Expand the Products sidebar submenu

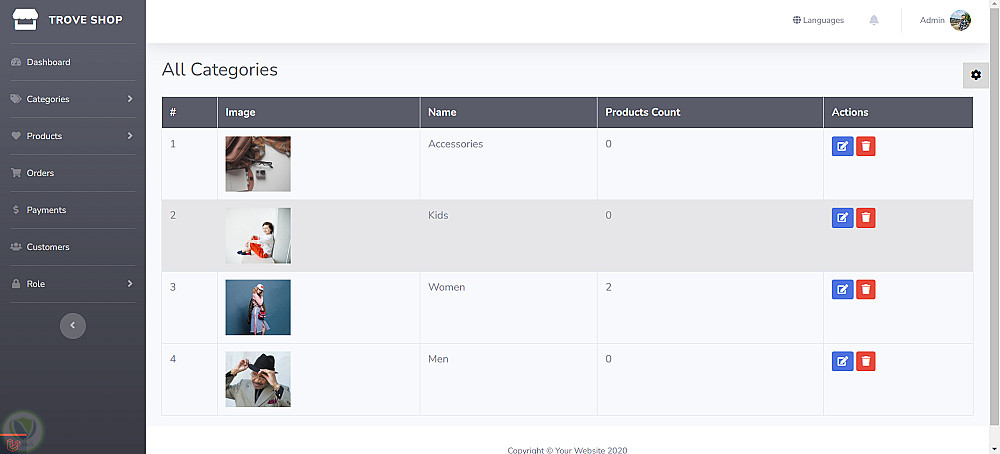[x=70, y=136]
